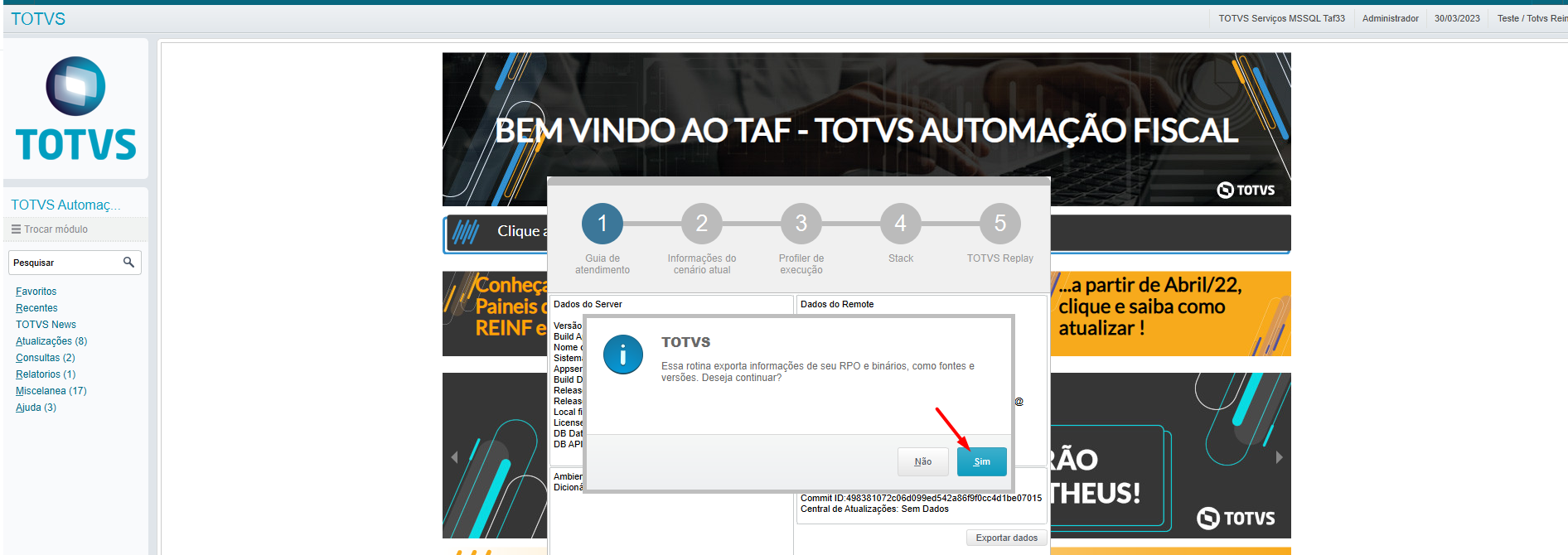Click Central de Atualizações: Sem Dados text

pos(874,509)
